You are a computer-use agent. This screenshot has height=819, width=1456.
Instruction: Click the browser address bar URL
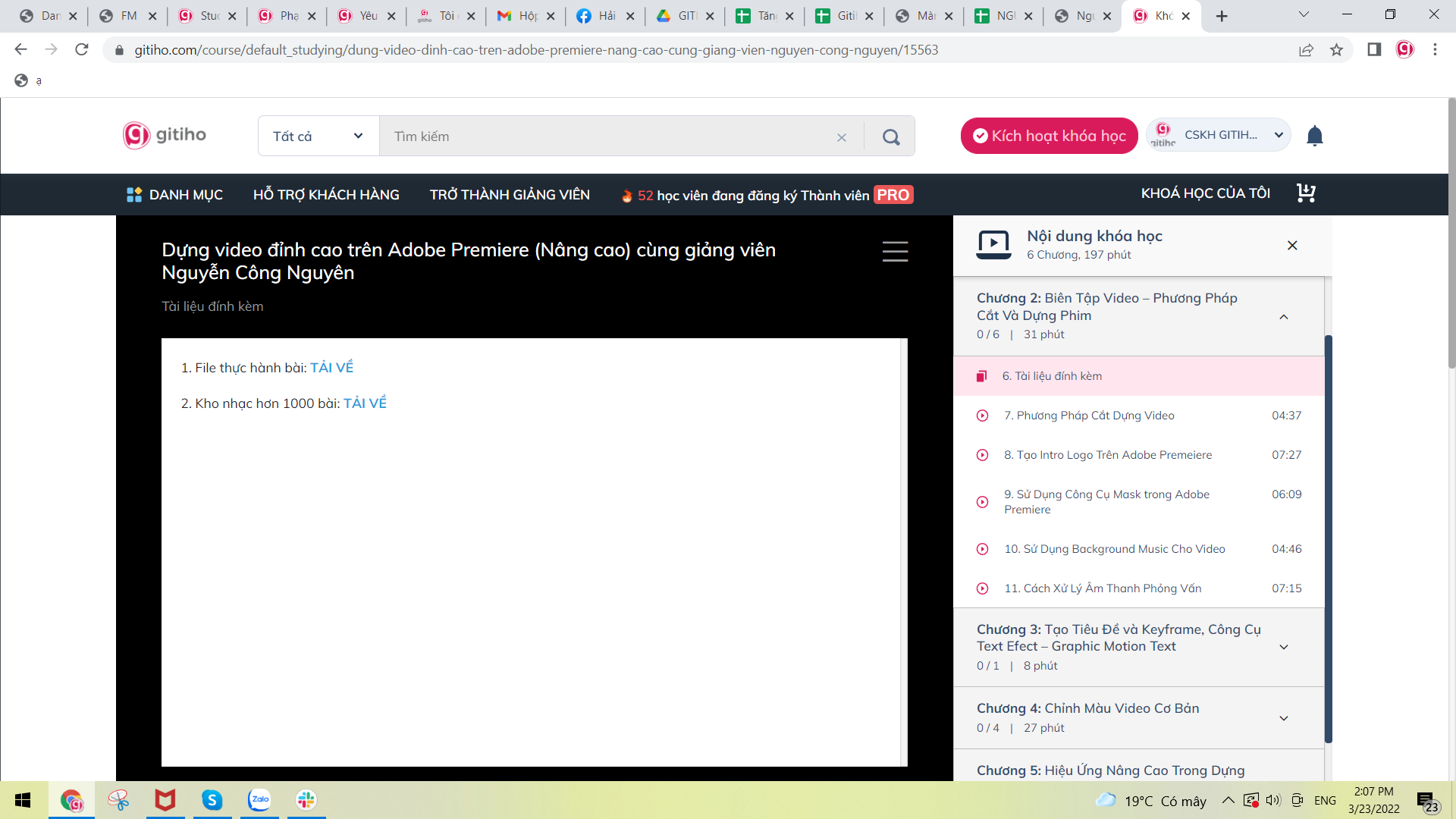[536, 50]
